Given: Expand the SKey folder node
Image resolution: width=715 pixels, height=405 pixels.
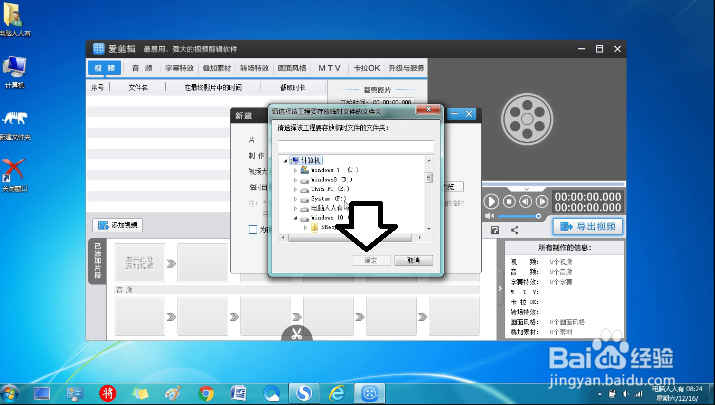Looking at the screenshot, I should tap(306, 227).
